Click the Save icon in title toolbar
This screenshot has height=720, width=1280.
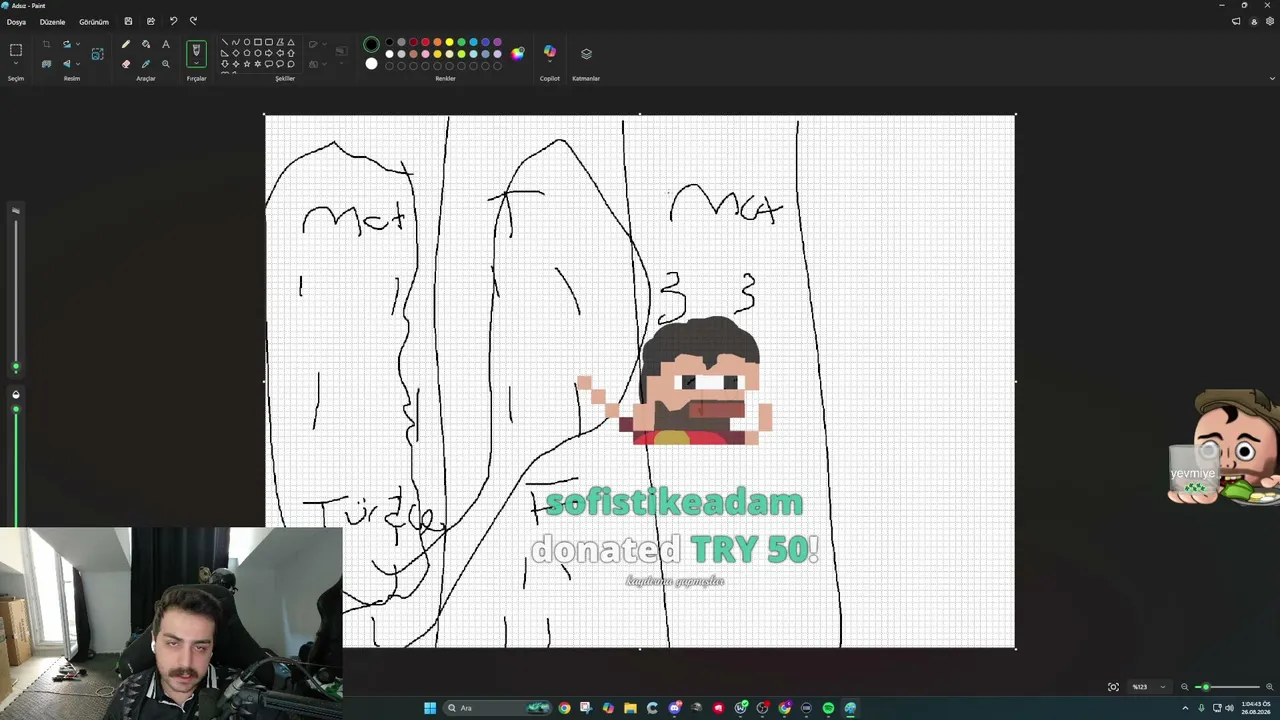(128, 21)
